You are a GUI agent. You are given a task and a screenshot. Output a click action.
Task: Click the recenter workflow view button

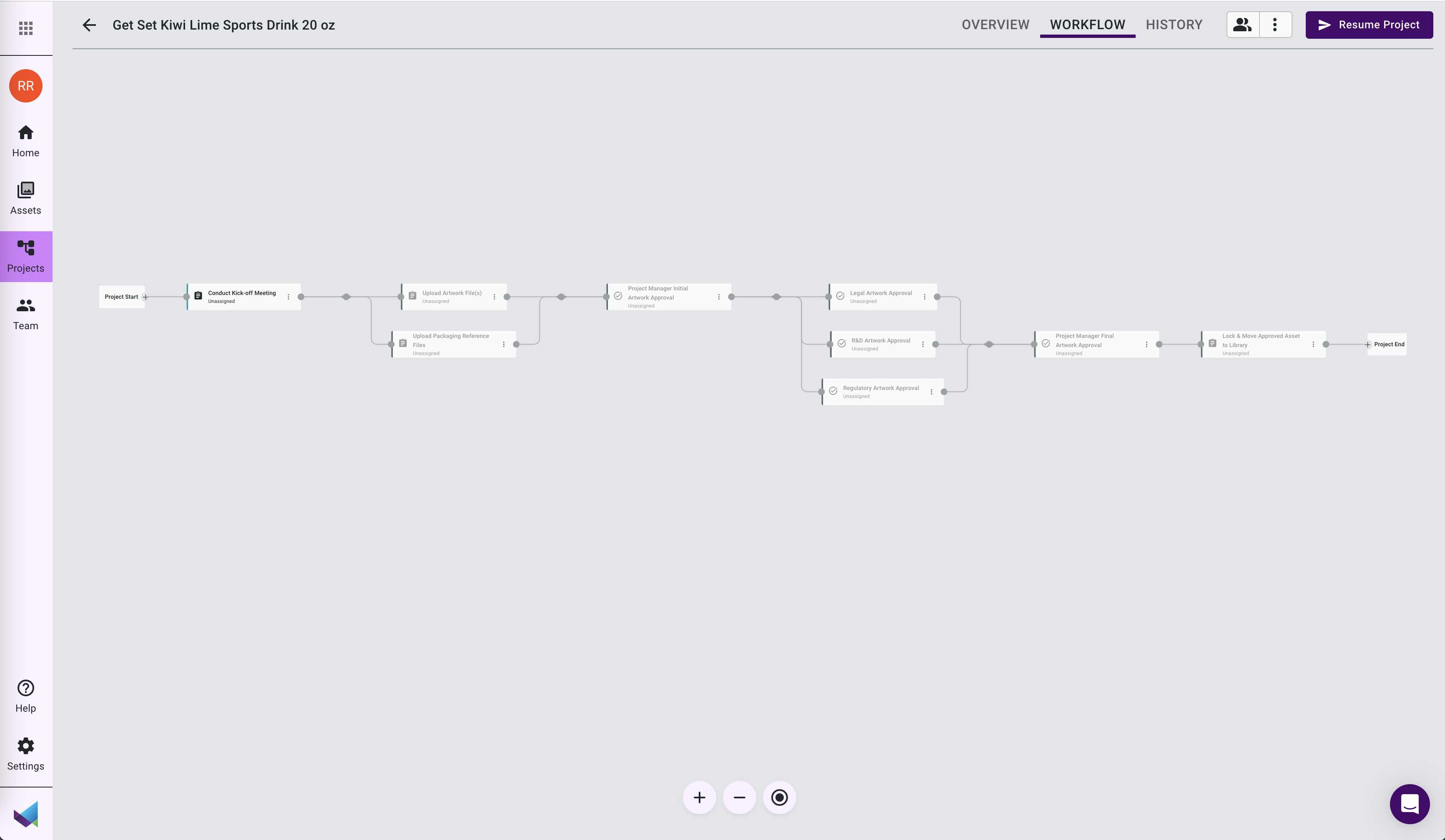(x=779, y=797)
